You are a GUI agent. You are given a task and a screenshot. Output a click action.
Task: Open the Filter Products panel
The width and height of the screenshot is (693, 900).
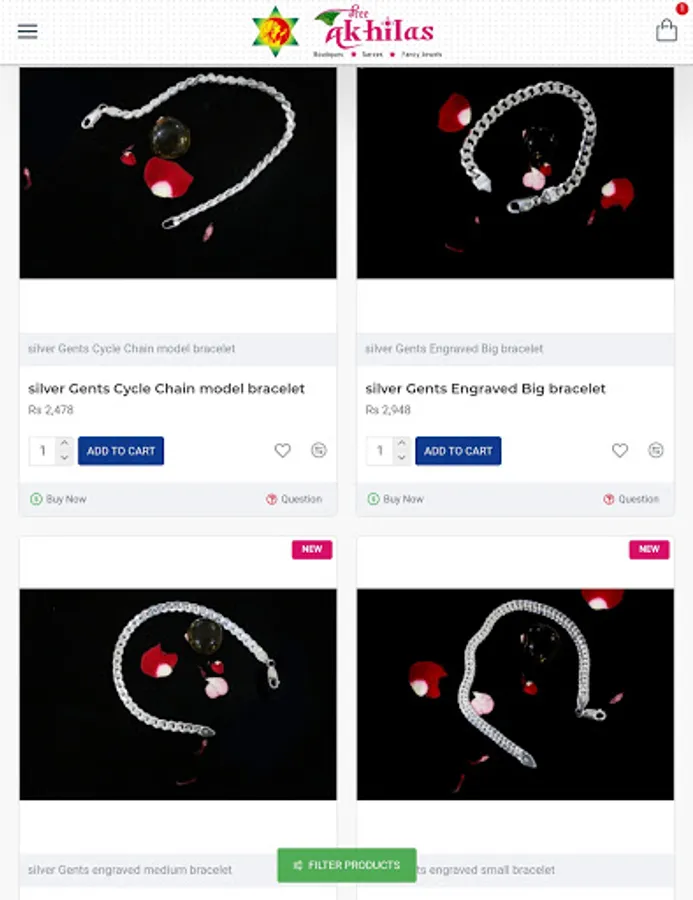pos(347,865)
